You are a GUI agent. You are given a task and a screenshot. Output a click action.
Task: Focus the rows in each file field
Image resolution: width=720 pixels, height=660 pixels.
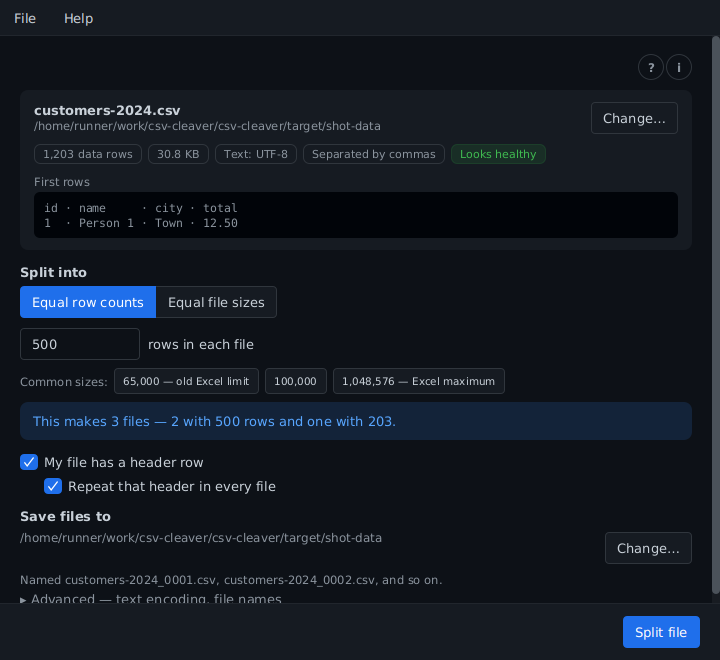(x=80, y=344)
